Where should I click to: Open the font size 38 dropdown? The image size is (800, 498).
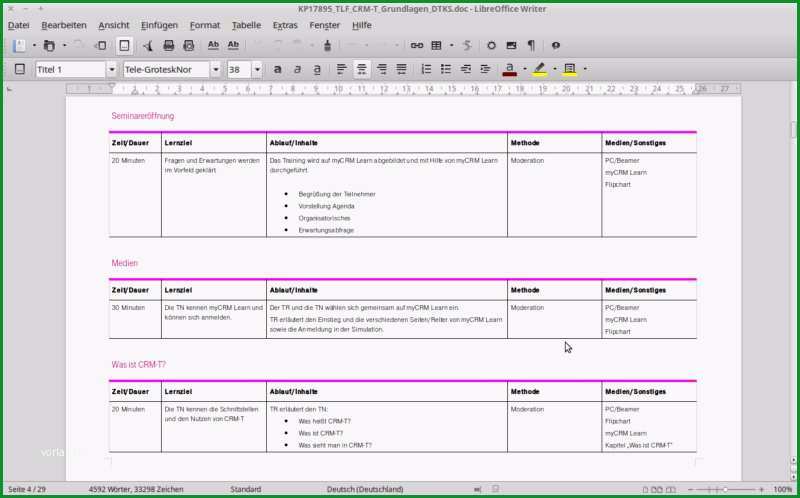(x=257, y=69)
